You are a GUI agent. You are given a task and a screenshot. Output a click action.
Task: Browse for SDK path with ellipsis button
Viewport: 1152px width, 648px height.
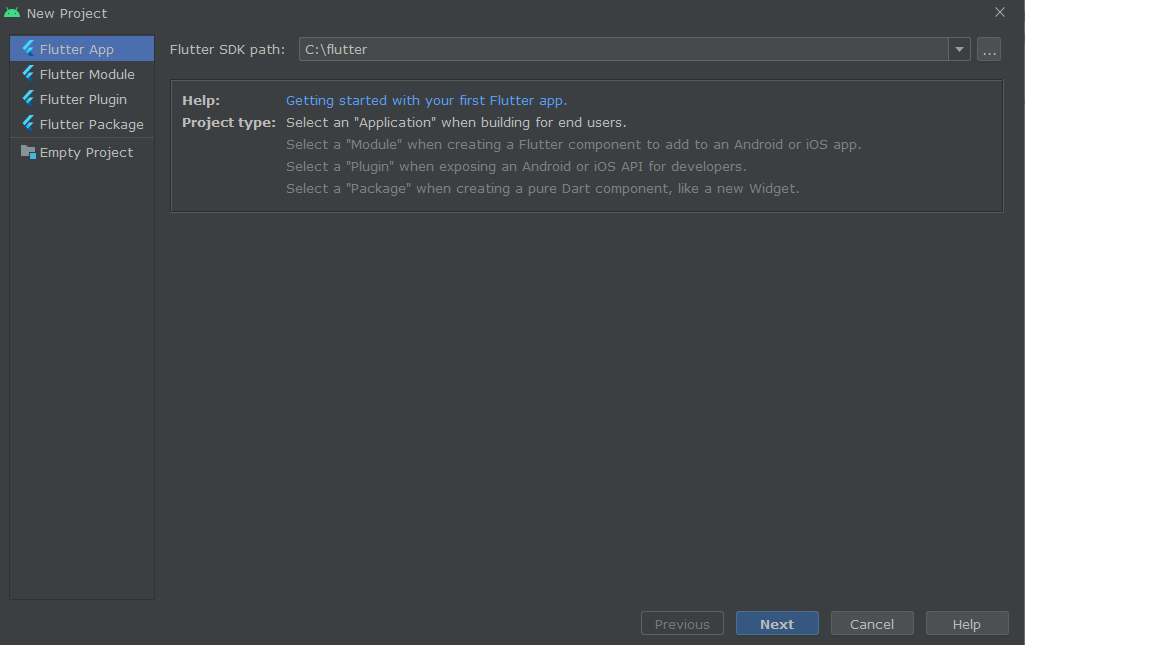(989, 49)
